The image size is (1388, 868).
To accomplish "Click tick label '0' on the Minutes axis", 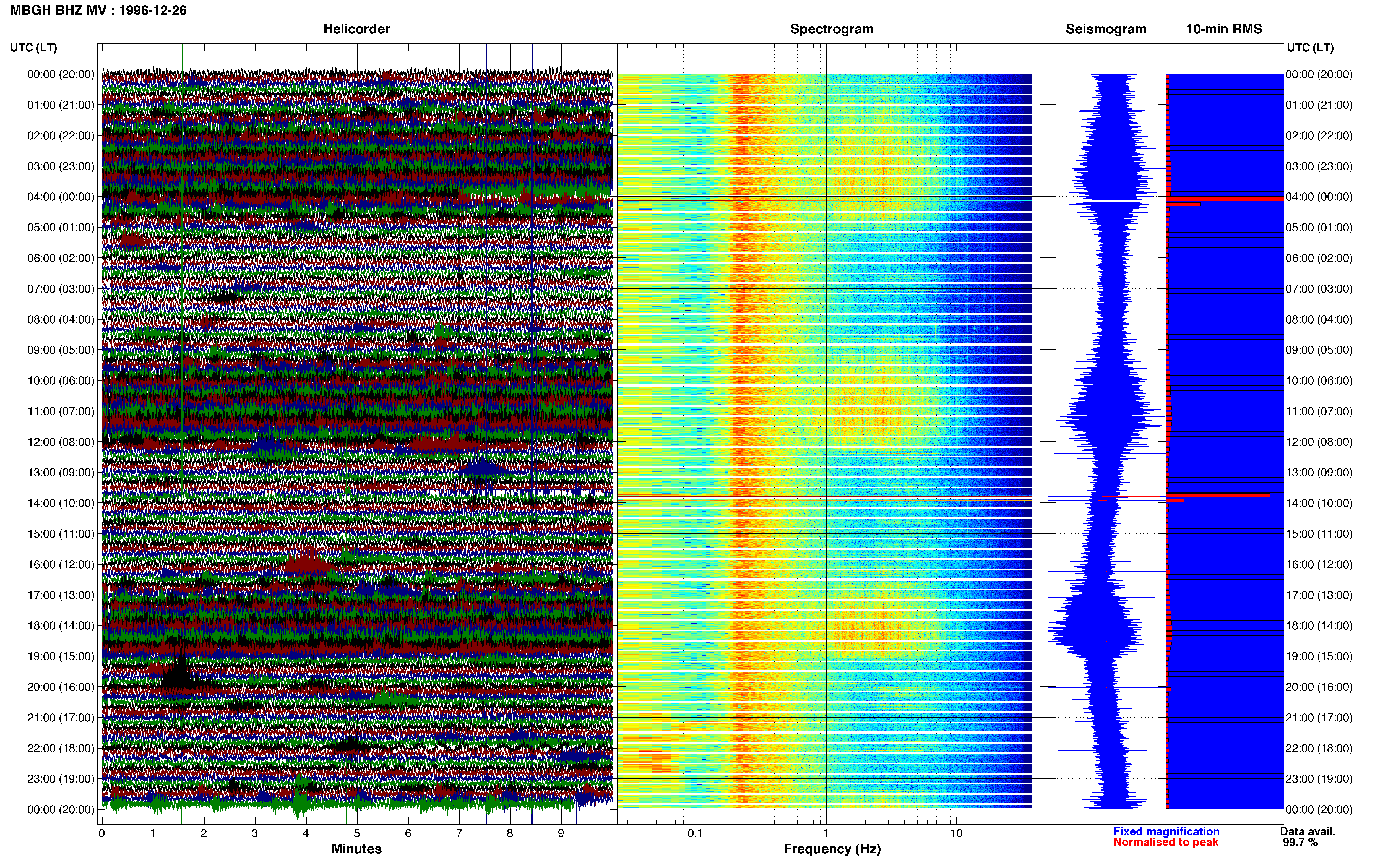I will click(101, 833).
